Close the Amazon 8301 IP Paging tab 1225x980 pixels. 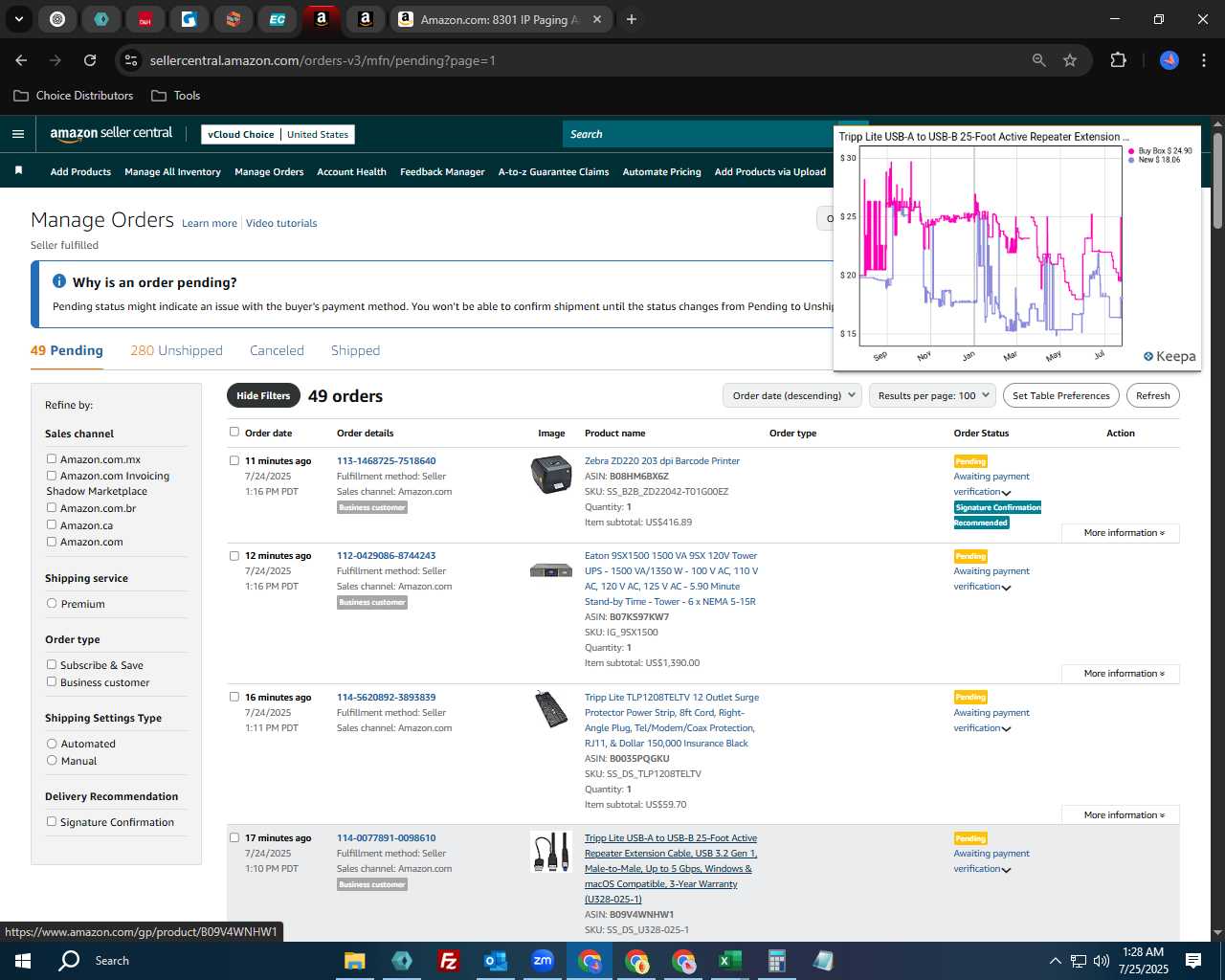597,19
